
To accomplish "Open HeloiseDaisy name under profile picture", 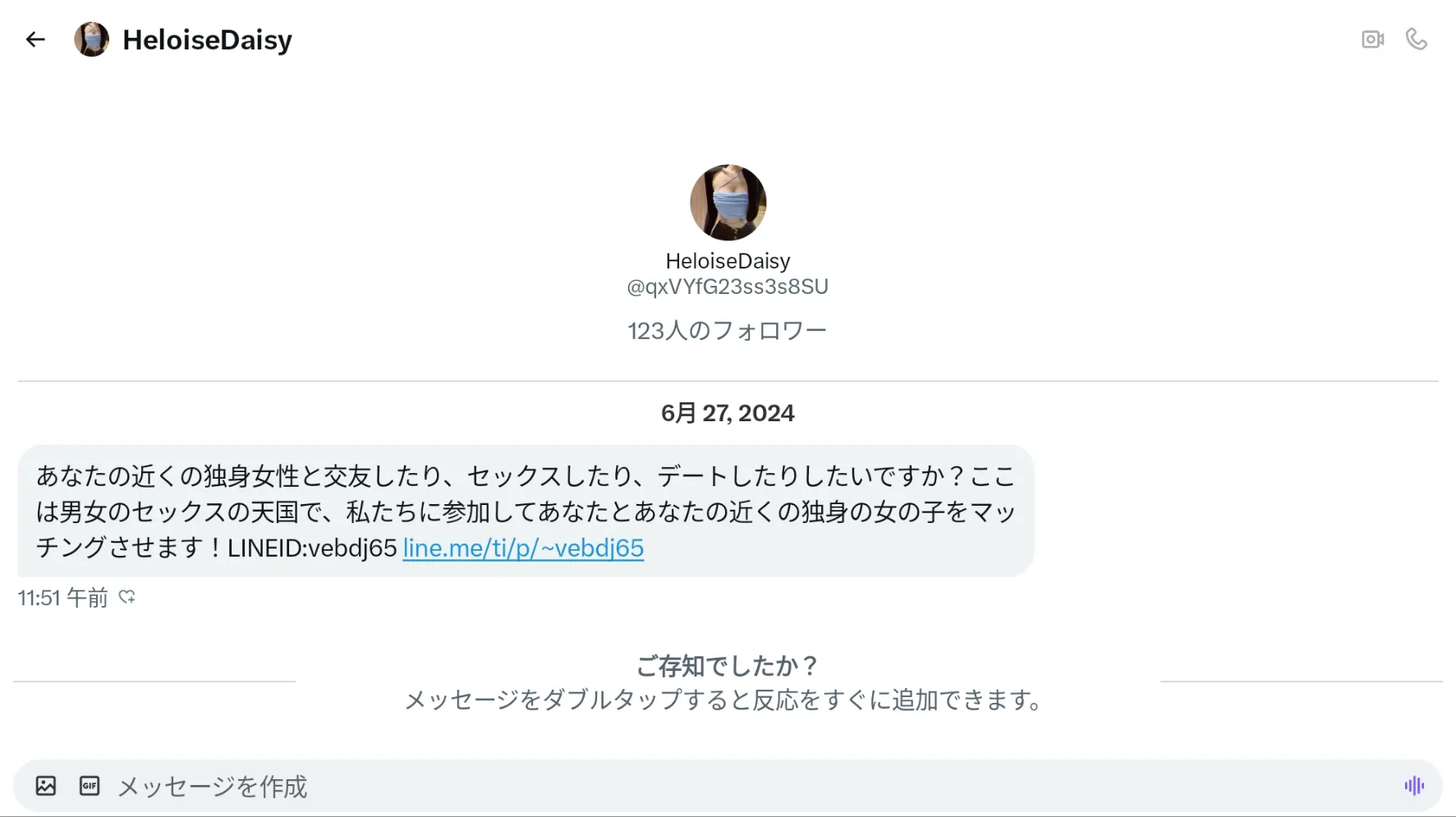I will click(x=728, y=261).
